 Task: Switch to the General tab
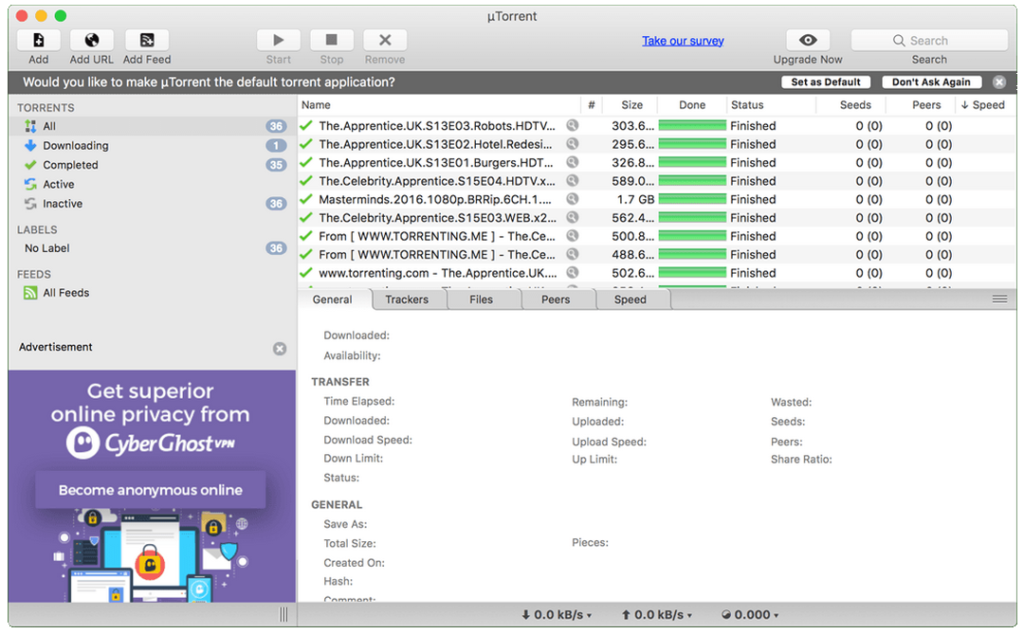[332, 300]
